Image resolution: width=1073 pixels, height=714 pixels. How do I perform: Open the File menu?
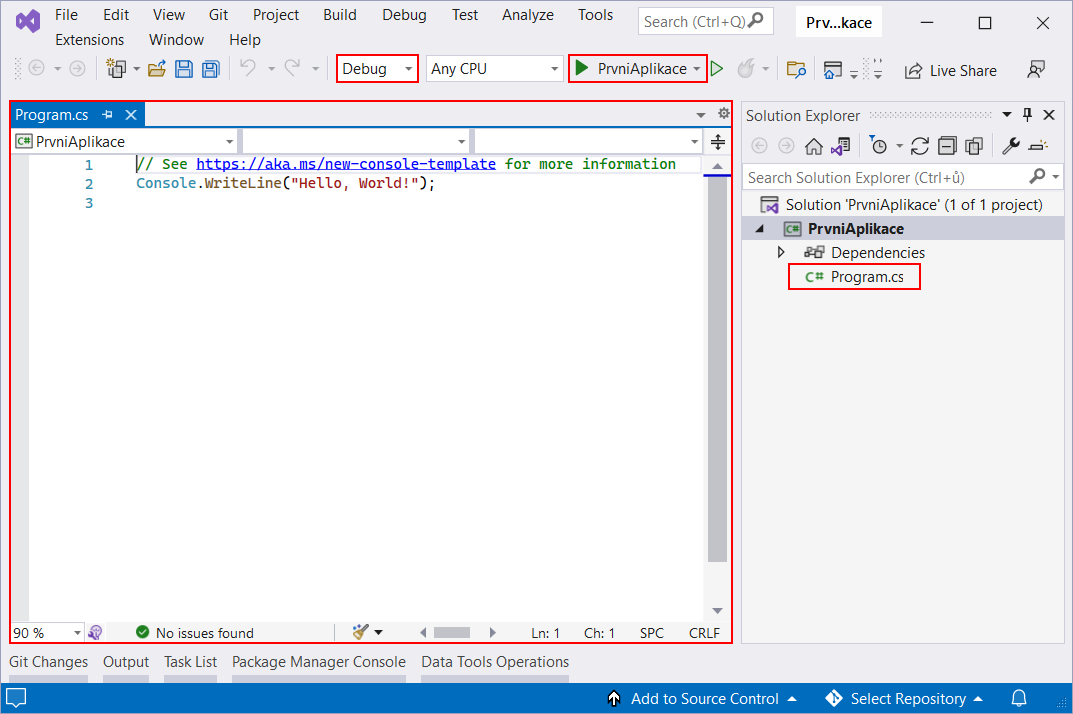pyautogui.click(x=66, y=15)
